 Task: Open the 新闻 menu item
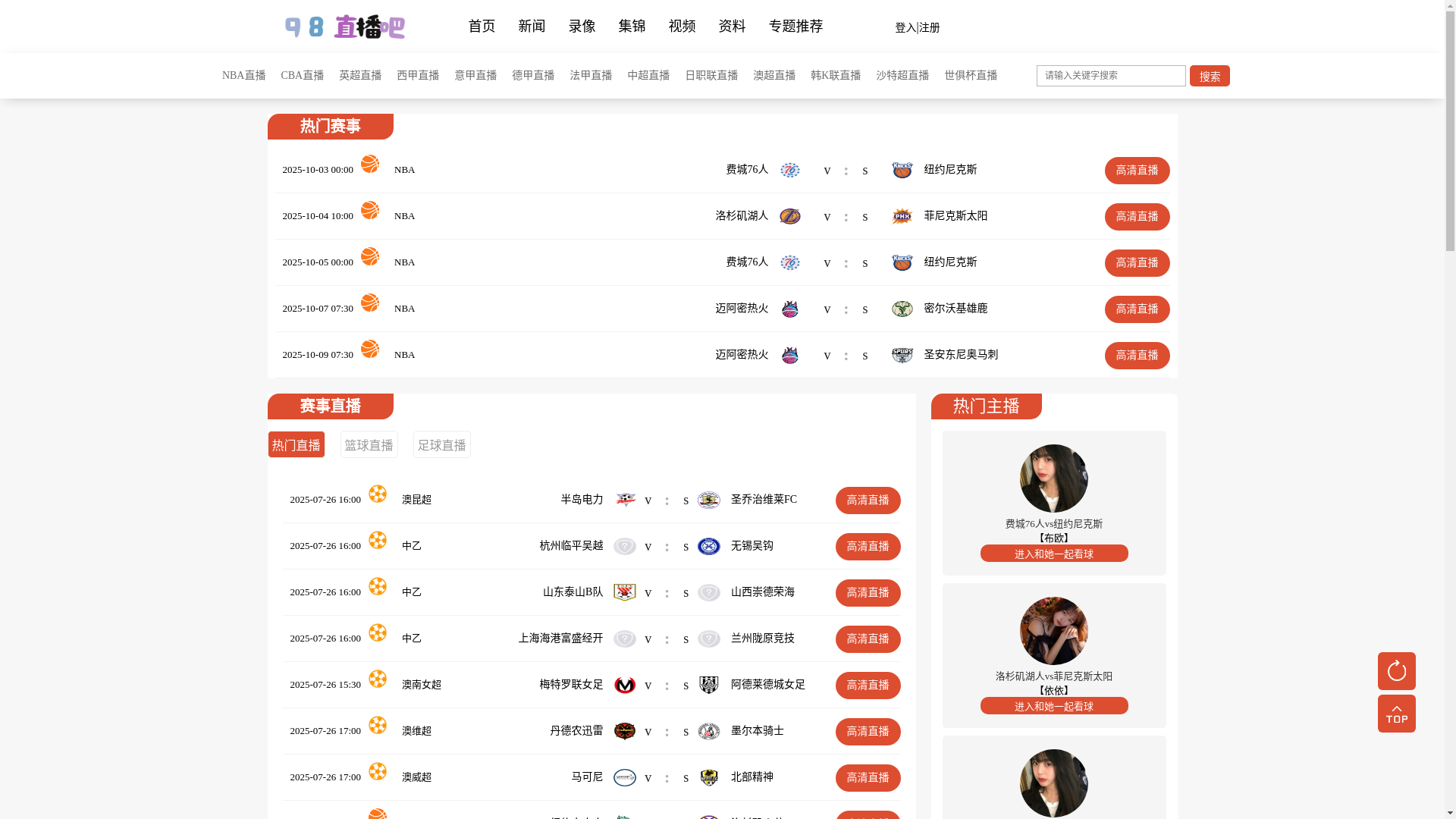[532, 27]
